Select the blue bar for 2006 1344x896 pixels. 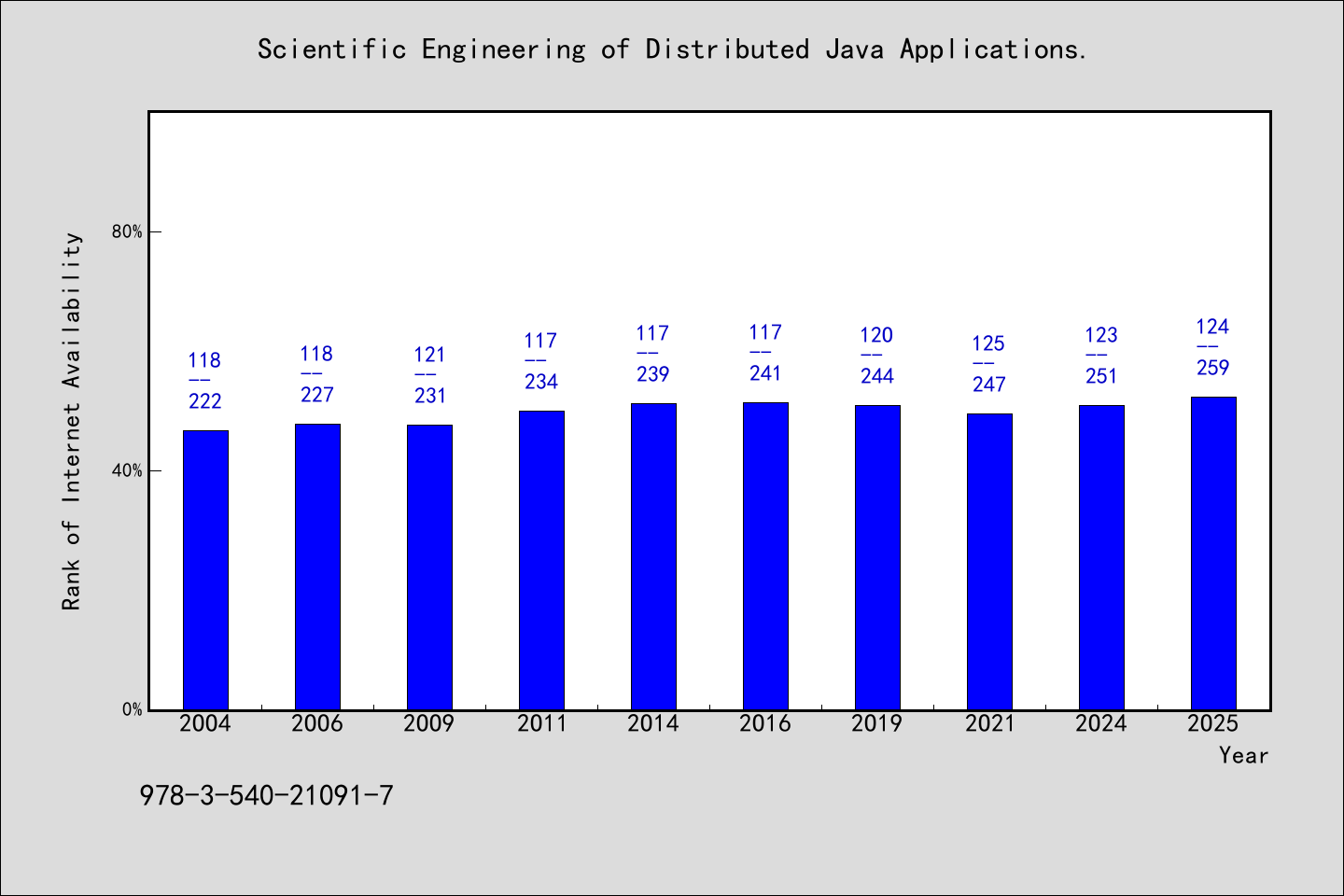coord(317,567)
